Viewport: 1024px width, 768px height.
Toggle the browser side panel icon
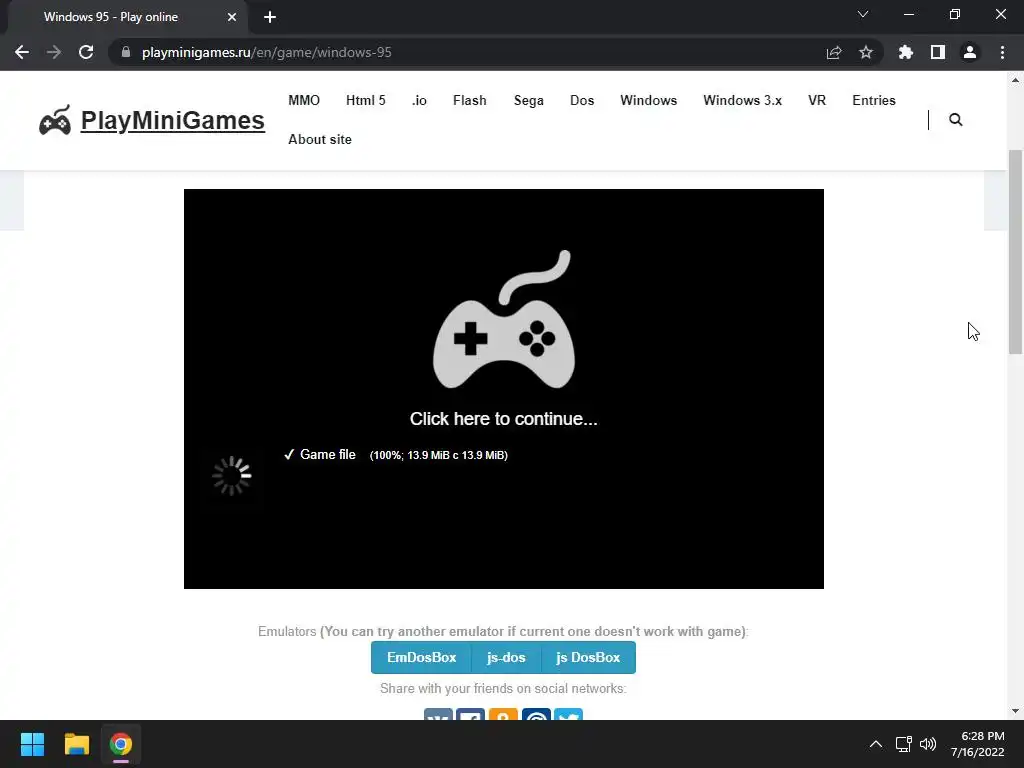[x=938, y=52]
